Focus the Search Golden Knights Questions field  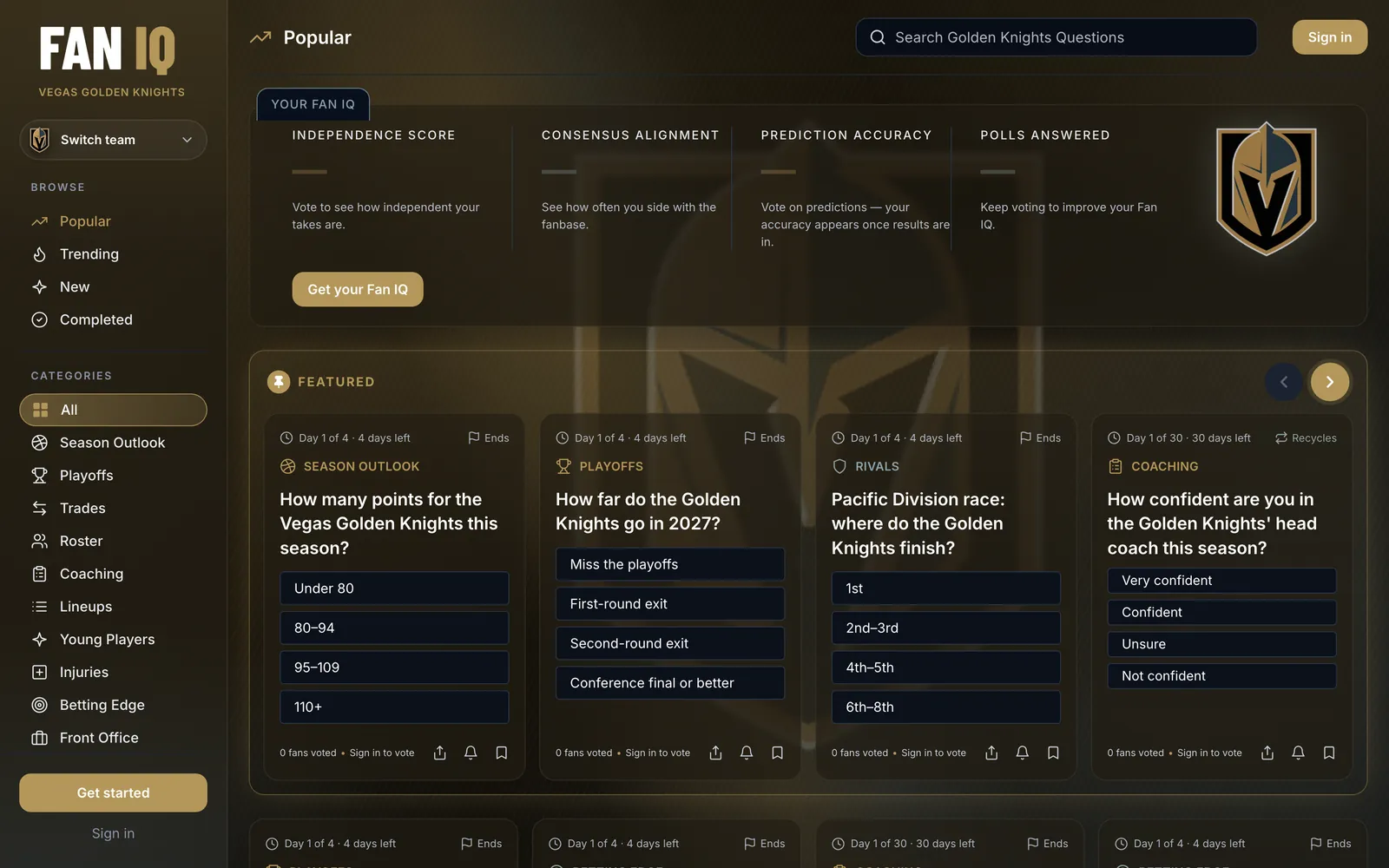point(1056,37)
